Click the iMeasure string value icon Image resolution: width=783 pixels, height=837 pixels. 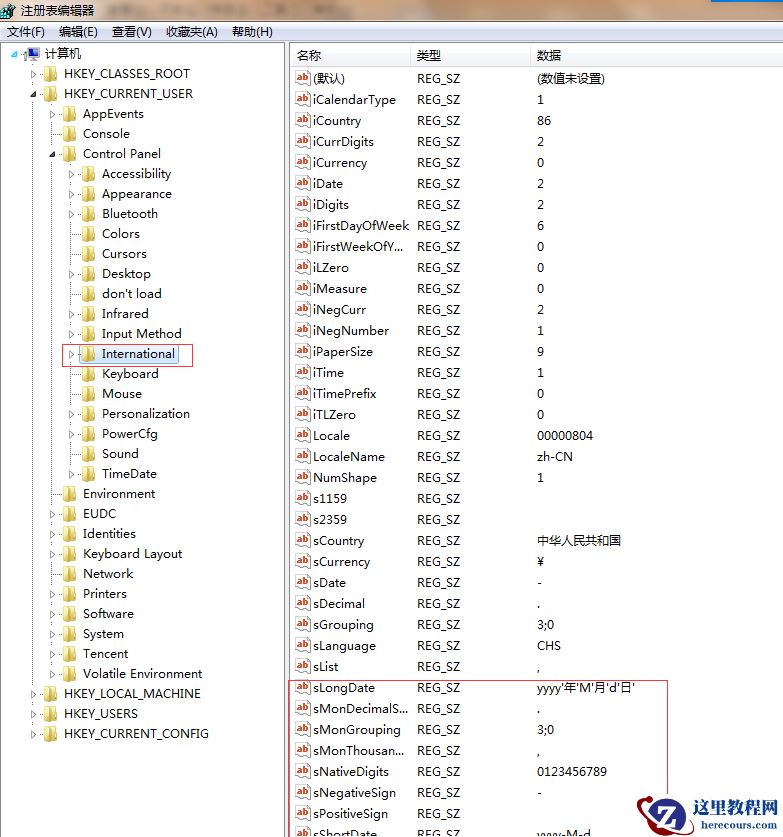pyautogui.click(x=303, y=288)
